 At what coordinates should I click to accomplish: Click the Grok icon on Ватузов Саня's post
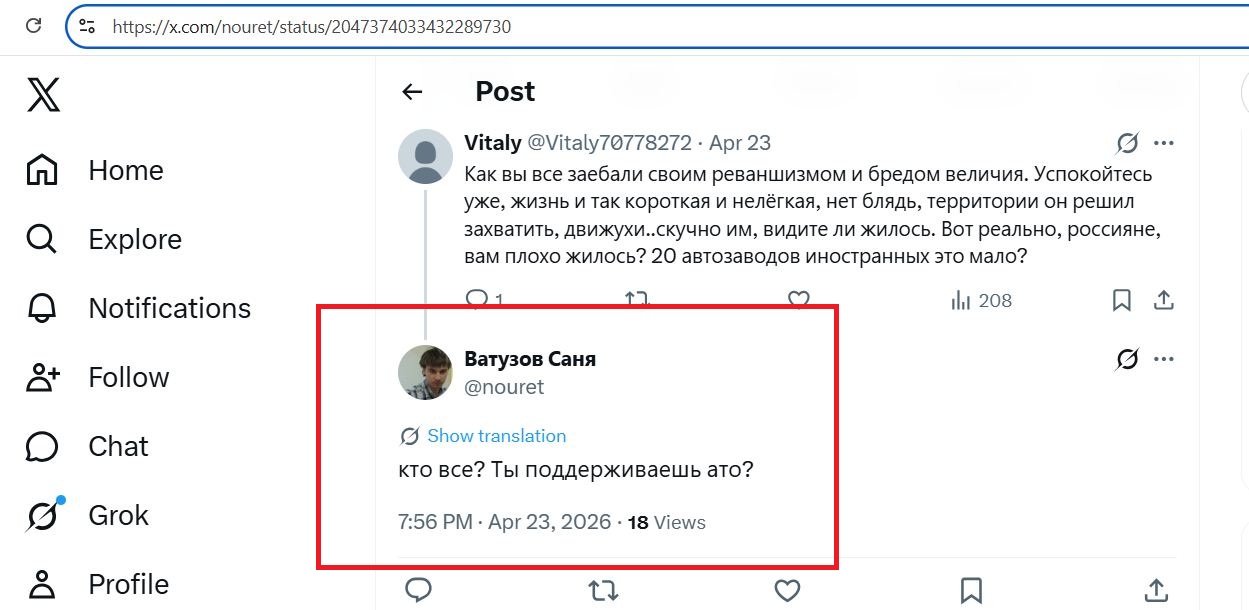point(1127,359)
